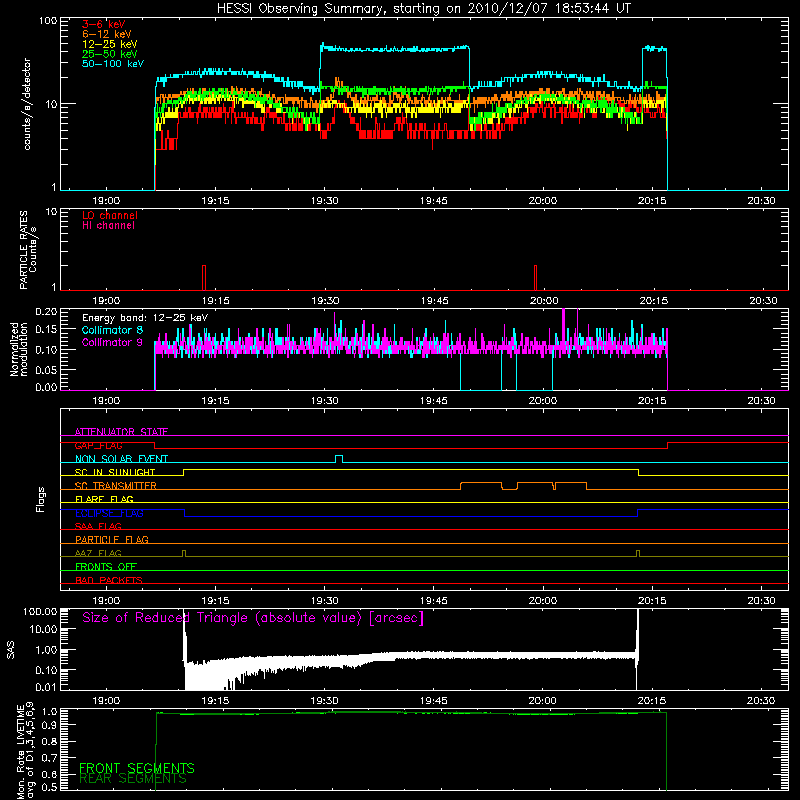Select the REAR SEGMENTS legend label
The height and width of the screenshot is (800, 800).
(x=133, y=779)
